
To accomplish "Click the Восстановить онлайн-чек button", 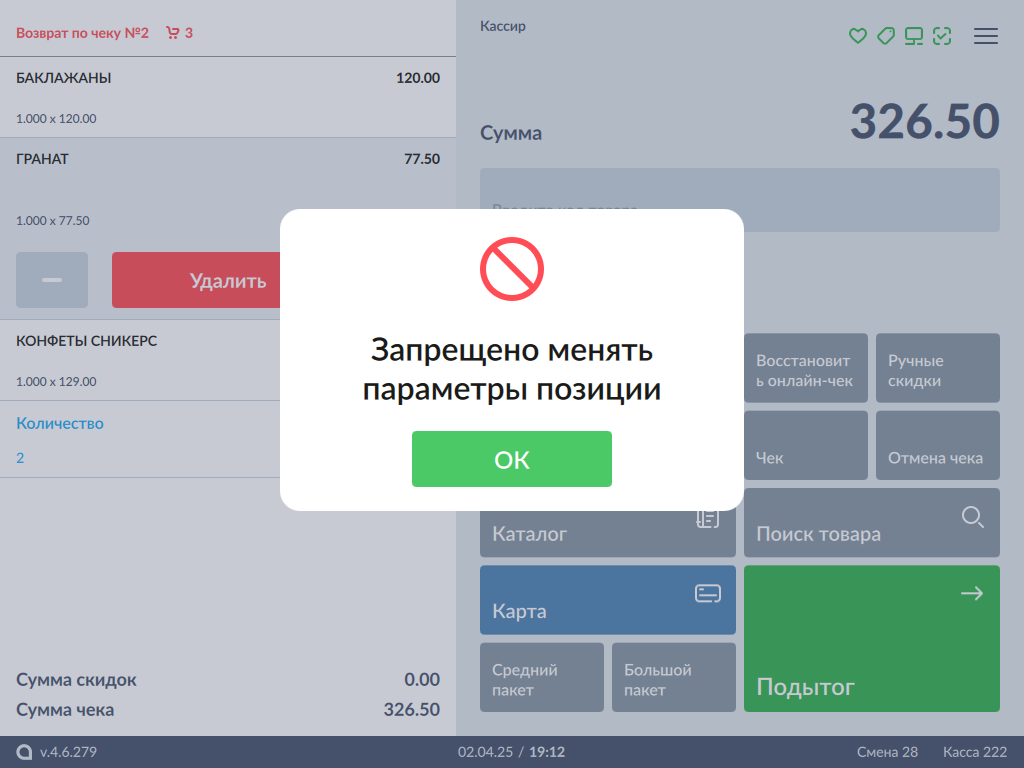I will coord(806,370).
